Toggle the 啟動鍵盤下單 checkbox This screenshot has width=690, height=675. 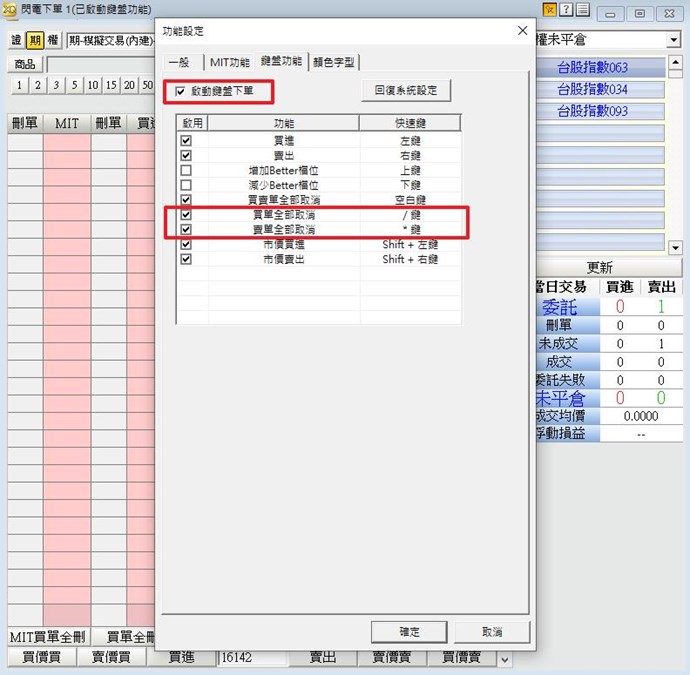pos(181,92)
